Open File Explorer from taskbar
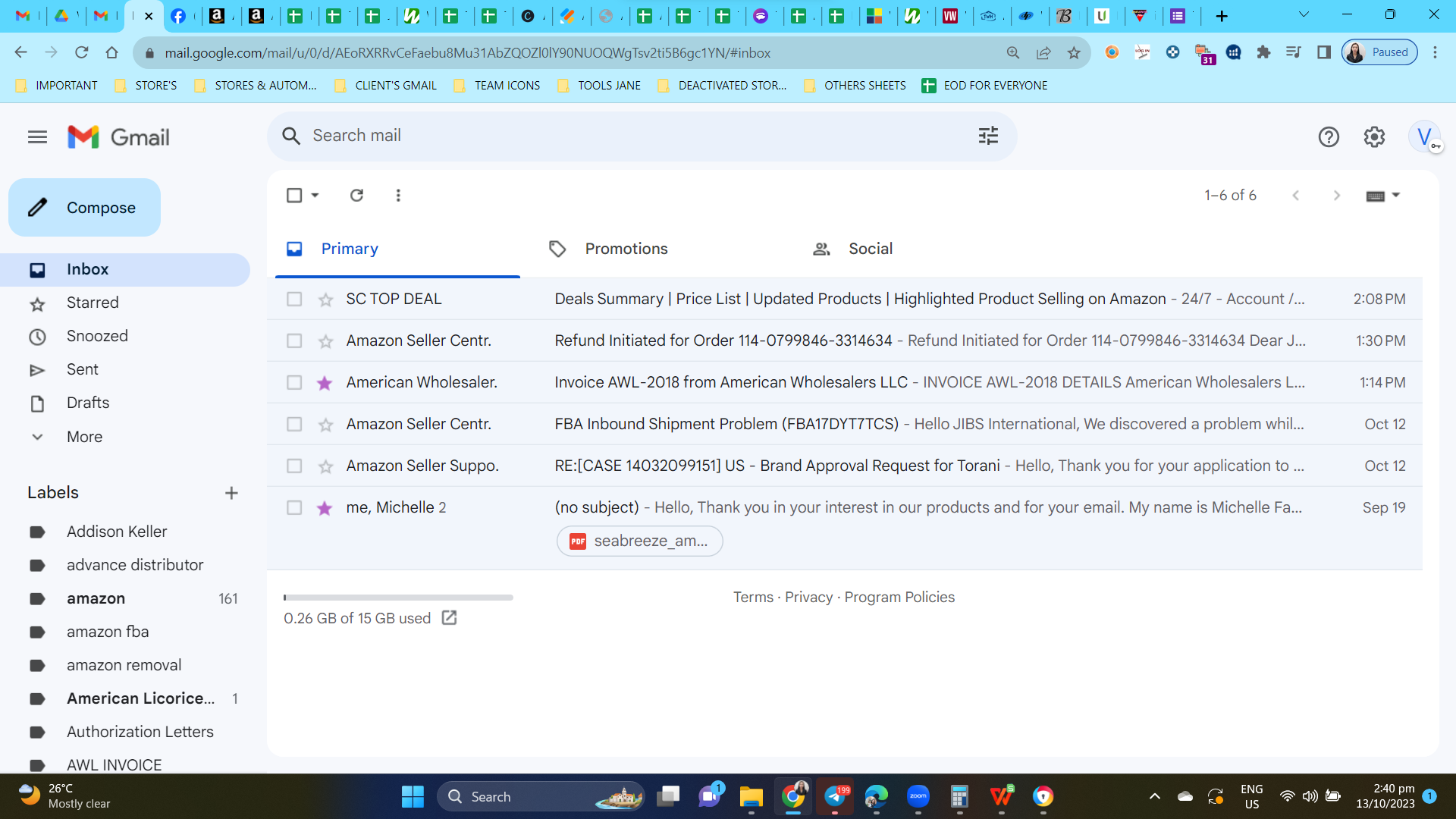 pos(751,796)
